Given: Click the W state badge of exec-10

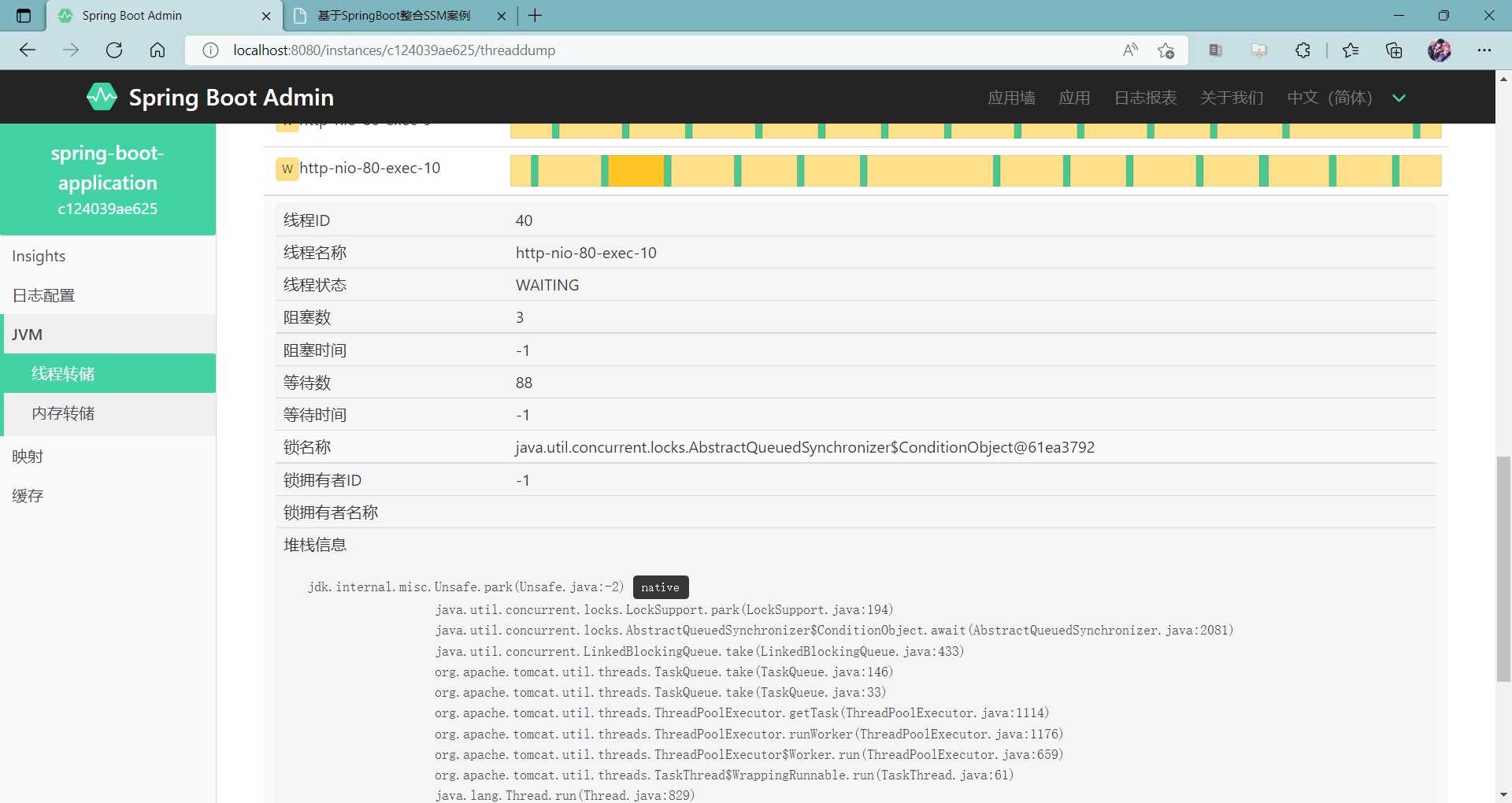Looking at the screenshot, I should pos(287,168).
